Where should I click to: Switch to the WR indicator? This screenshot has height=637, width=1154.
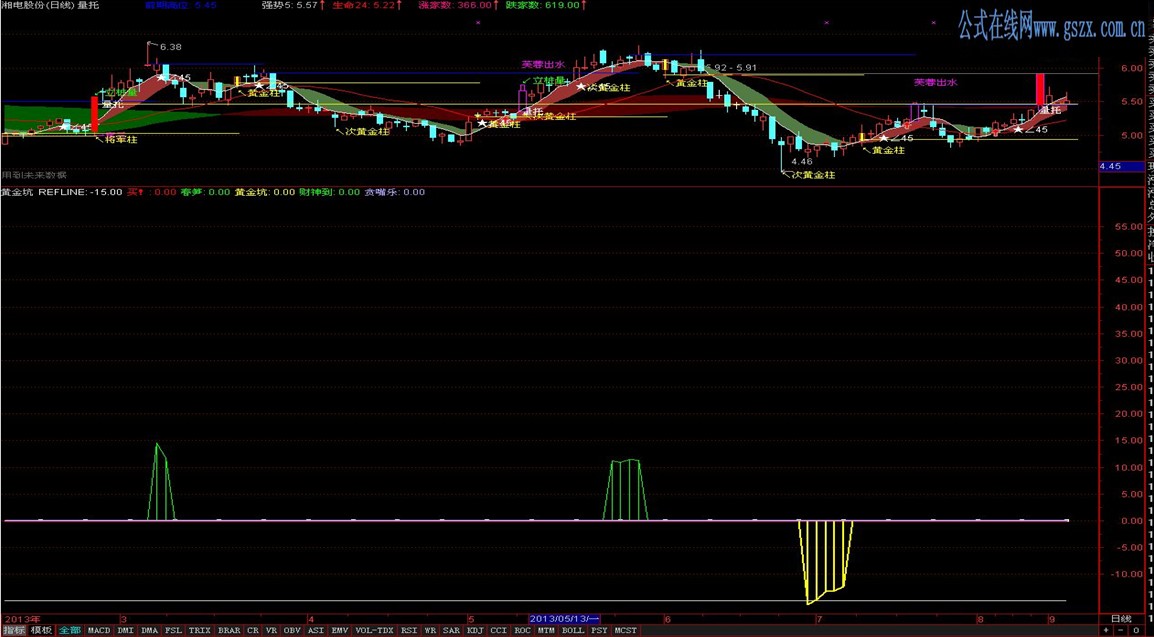[x=430, y=630]
